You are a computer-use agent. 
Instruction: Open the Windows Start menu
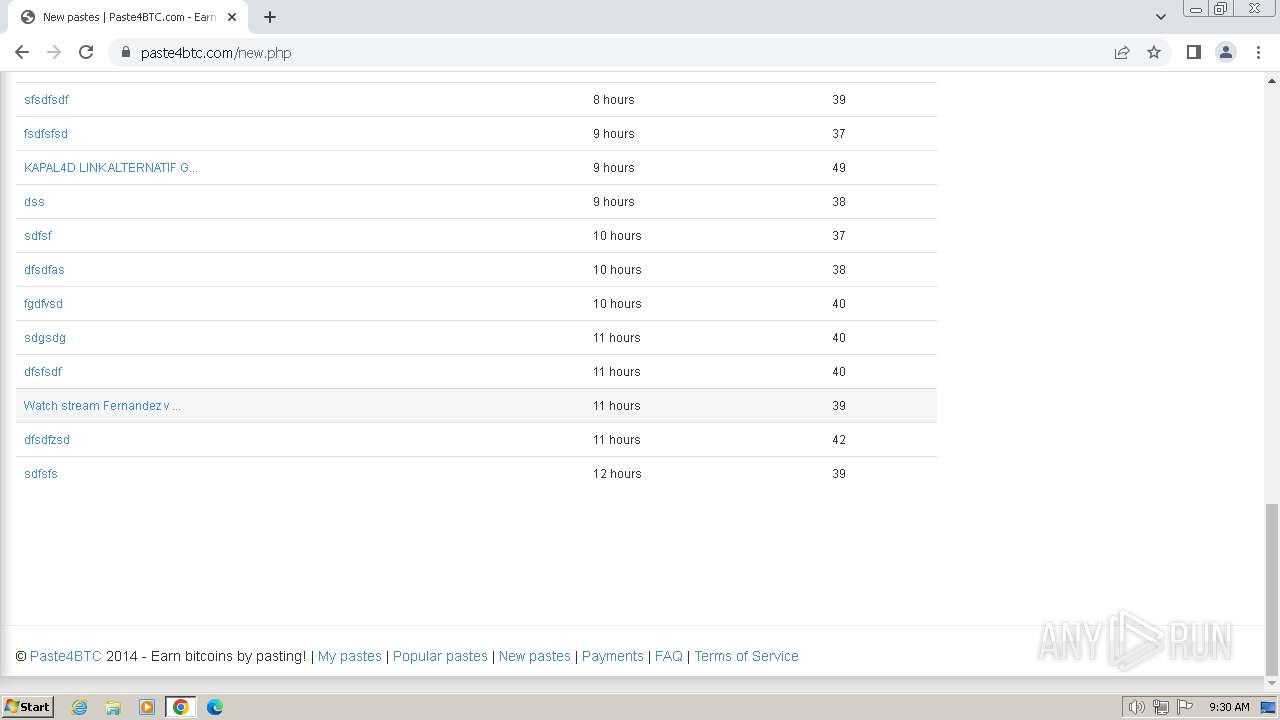point(28,707)
